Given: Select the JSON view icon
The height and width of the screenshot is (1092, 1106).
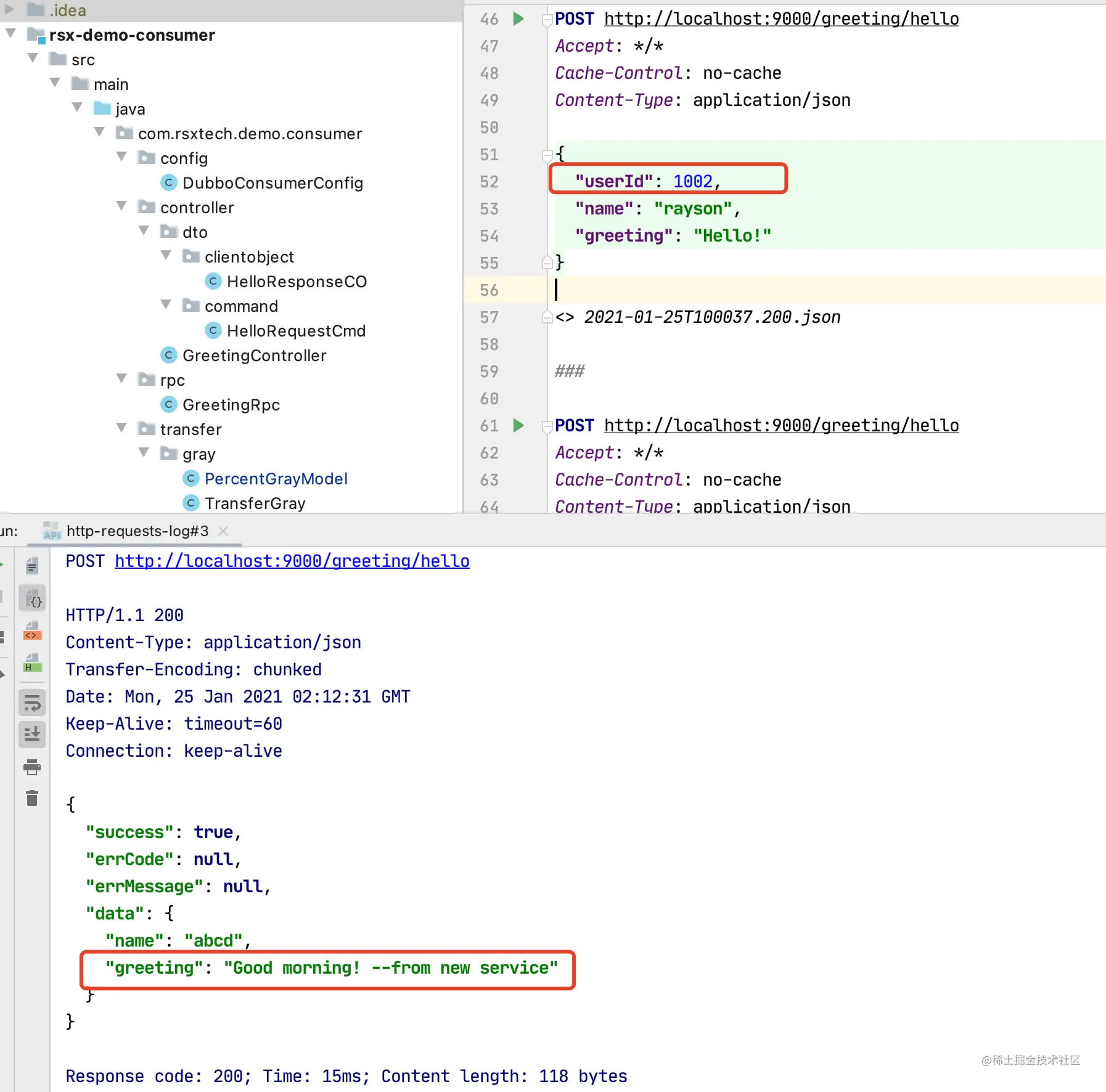Looking at the screenshot, I should tap(32, 598).
